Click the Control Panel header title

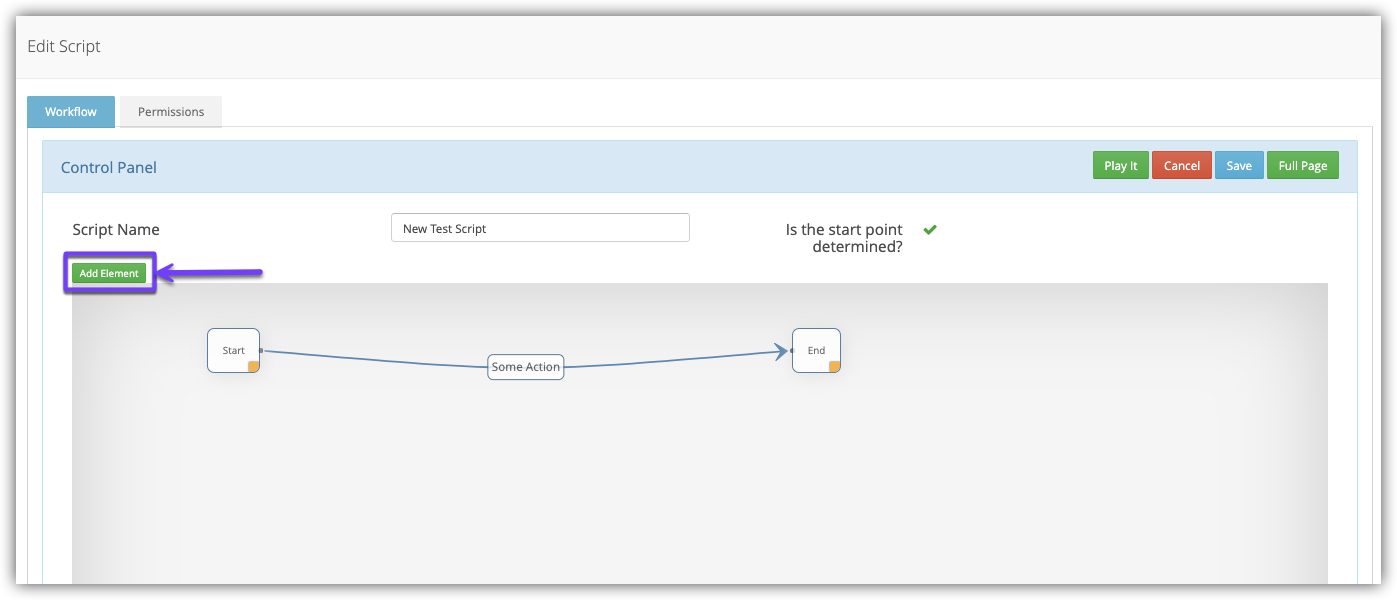tap(109, 167)
